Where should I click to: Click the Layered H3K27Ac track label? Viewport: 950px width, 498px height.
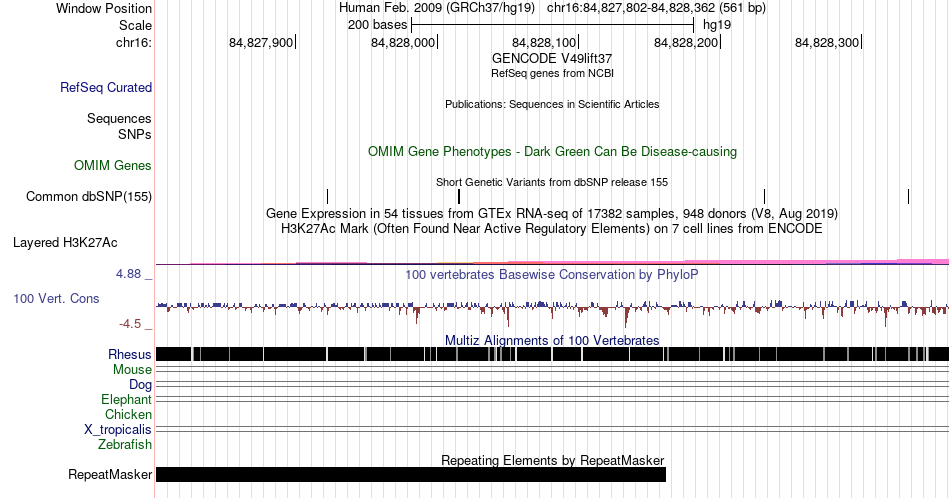point(65,242)
